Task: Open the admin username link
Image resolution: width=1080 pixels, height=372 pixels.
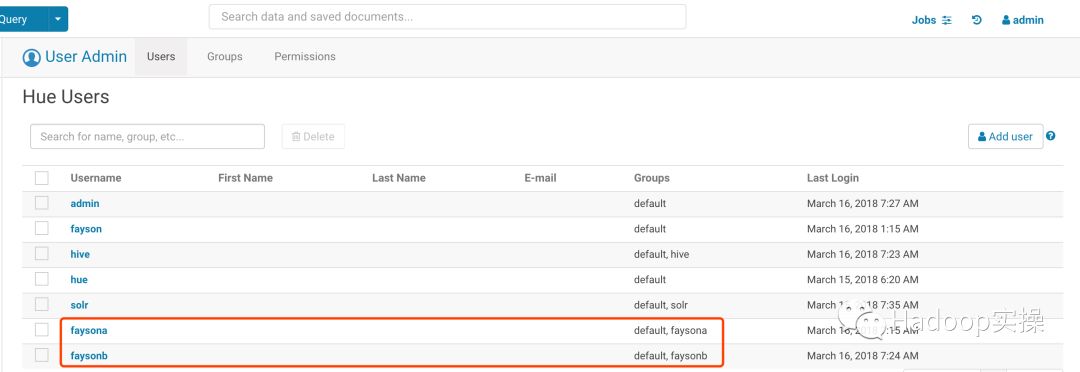Action: tap(85, 203)
